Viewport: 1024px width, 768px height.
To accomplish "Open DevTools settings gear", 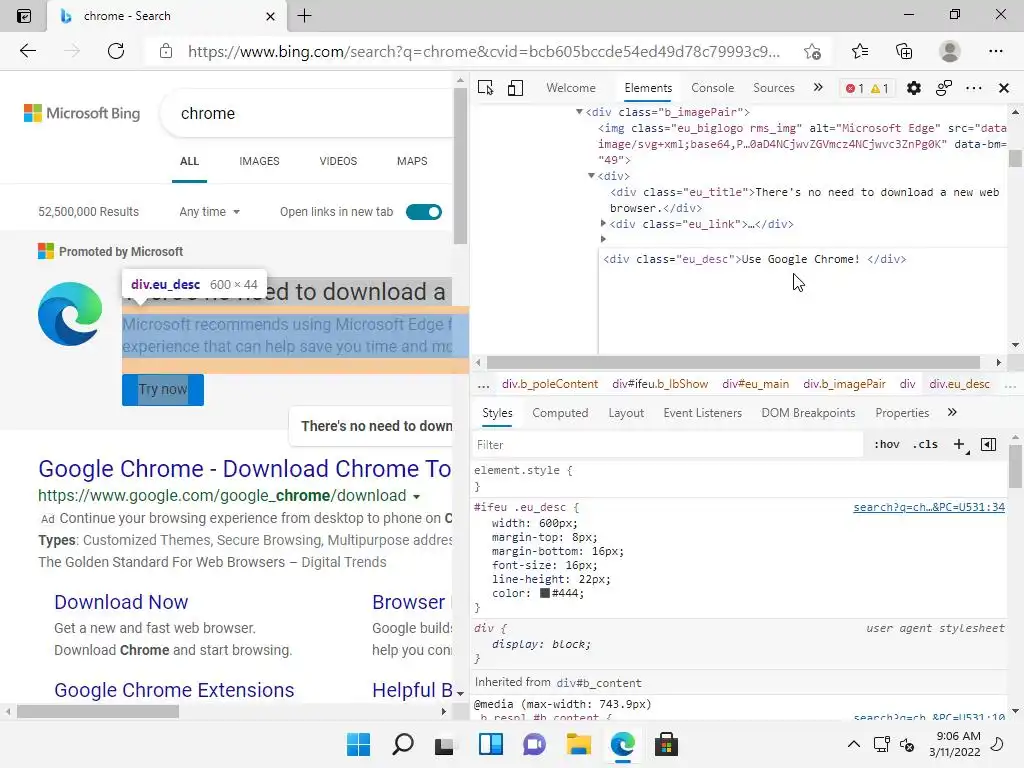I will point(914,88).
